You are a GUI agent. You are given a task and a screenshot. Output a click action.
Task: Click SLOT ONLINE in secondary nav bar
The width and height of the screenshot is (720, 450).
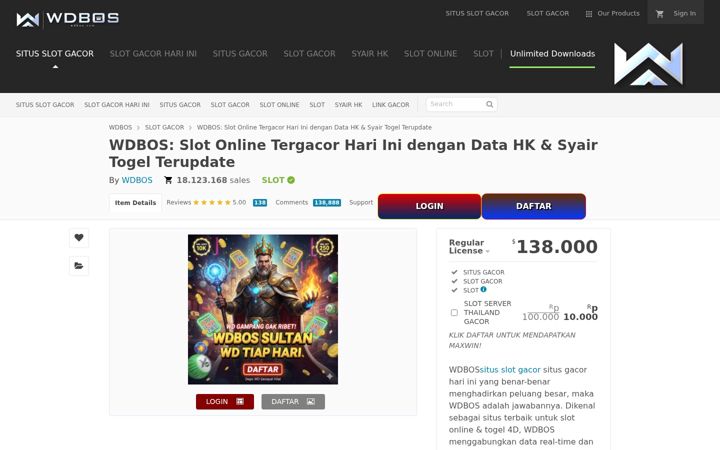279,105
